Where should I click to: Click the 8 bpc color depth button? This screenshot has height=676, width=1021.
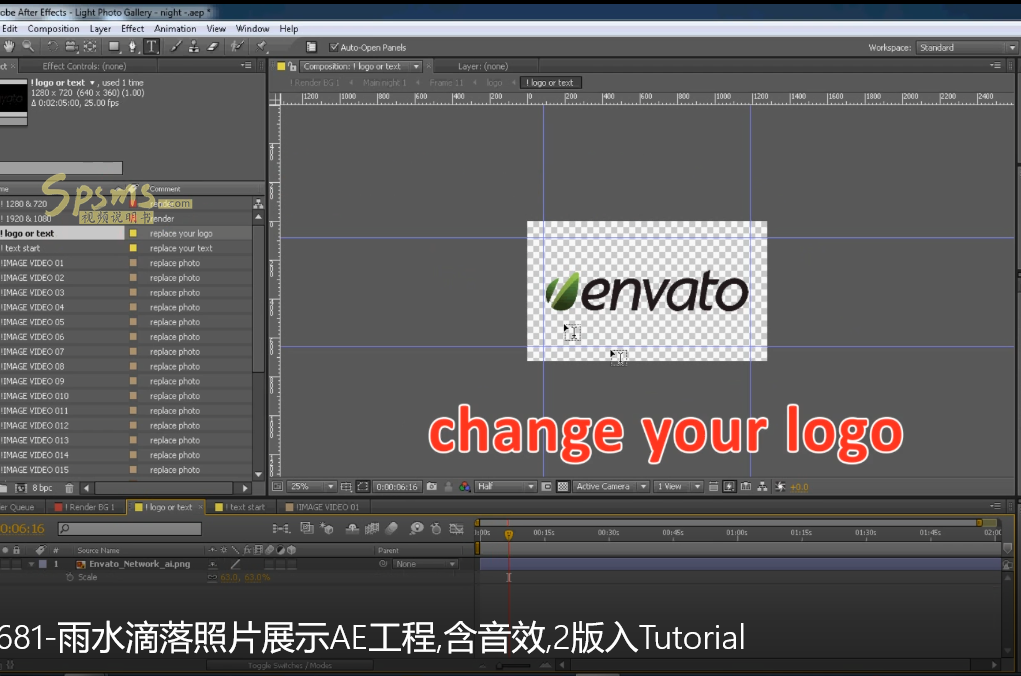42,488
